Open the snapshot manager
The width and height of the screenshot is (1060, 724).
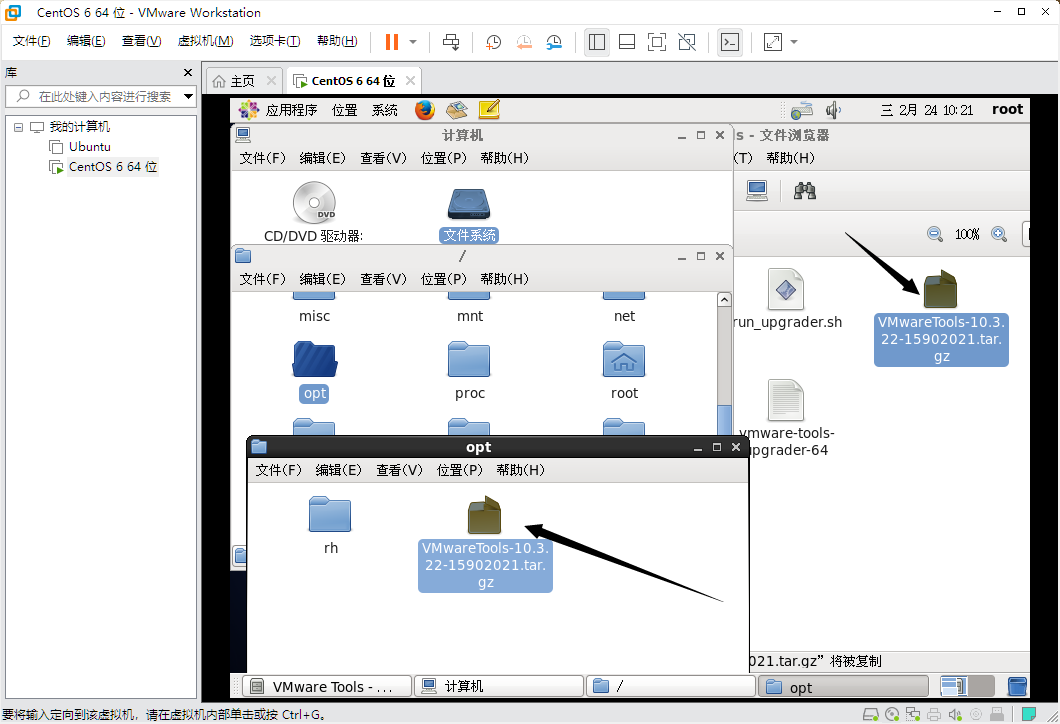[x=554, y=42]
